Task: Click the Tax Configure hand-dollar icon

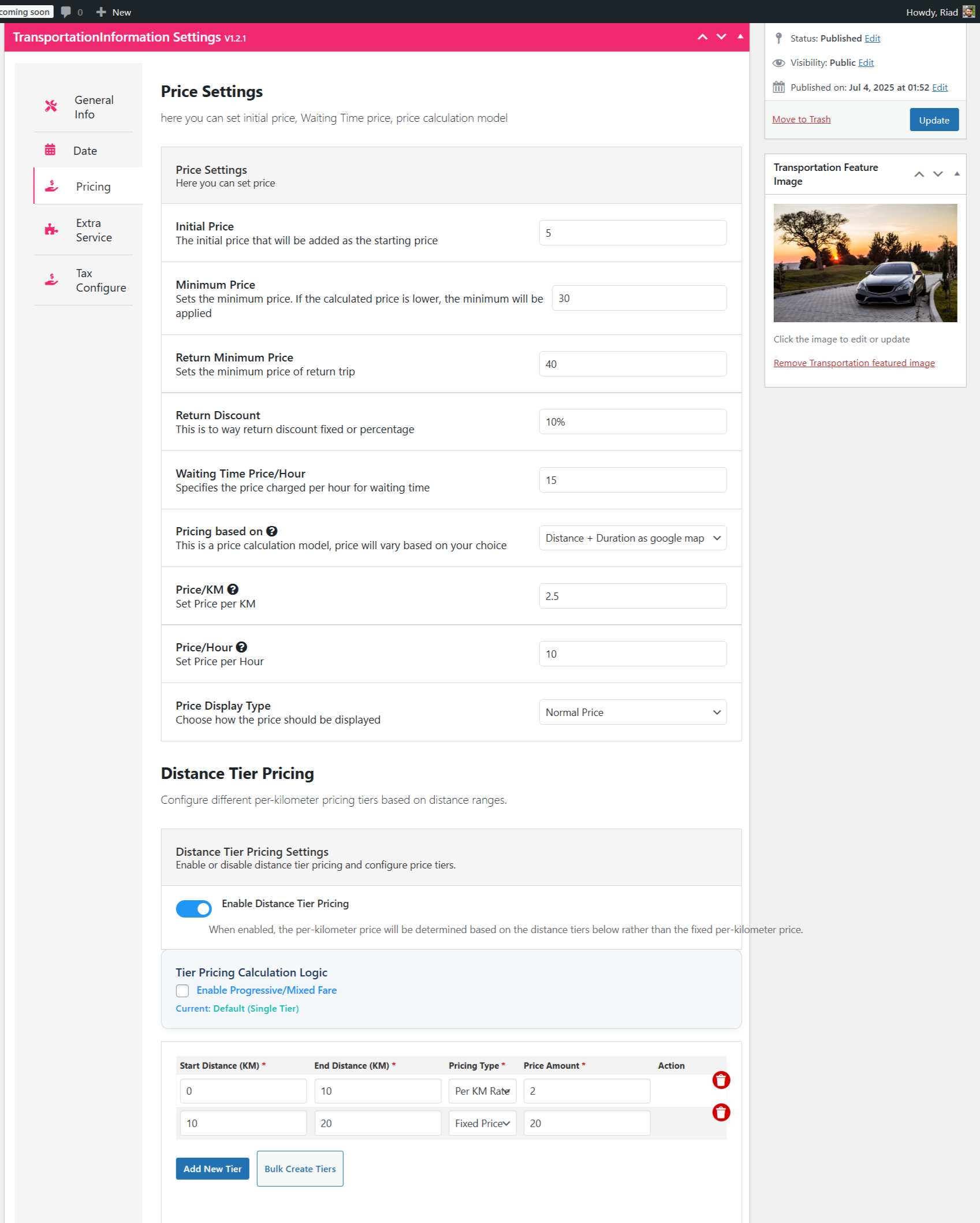Action: (51, 279)
